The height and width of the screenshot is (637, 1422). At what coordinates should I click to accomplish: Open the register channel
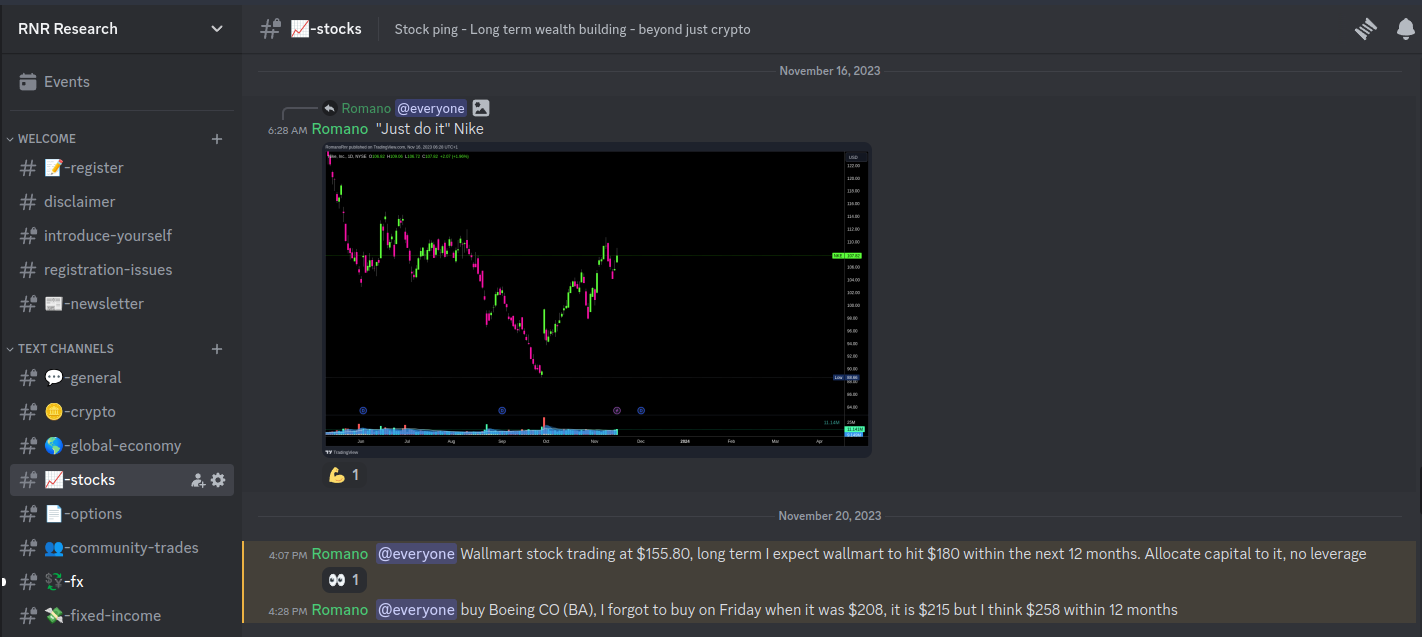pos(121,168)
